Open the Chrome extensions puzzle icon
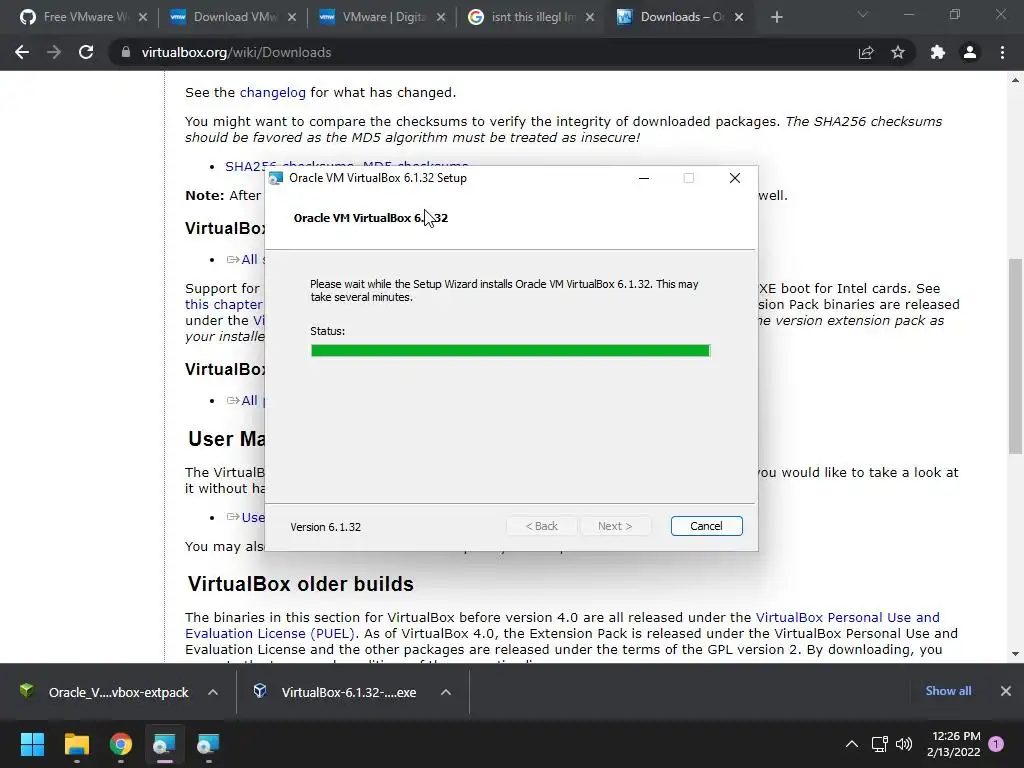 (x=938, y=52)
